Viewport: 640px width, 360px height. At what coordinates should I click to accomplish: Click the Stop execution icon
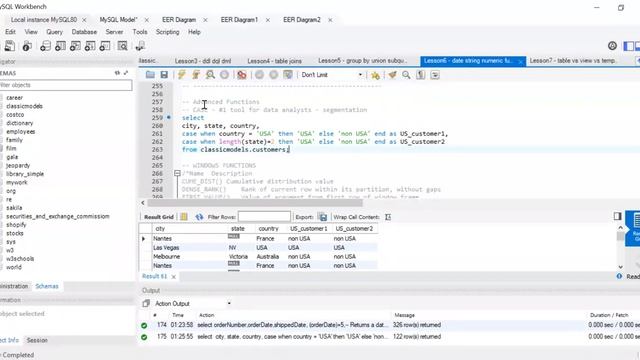point(224,75)
